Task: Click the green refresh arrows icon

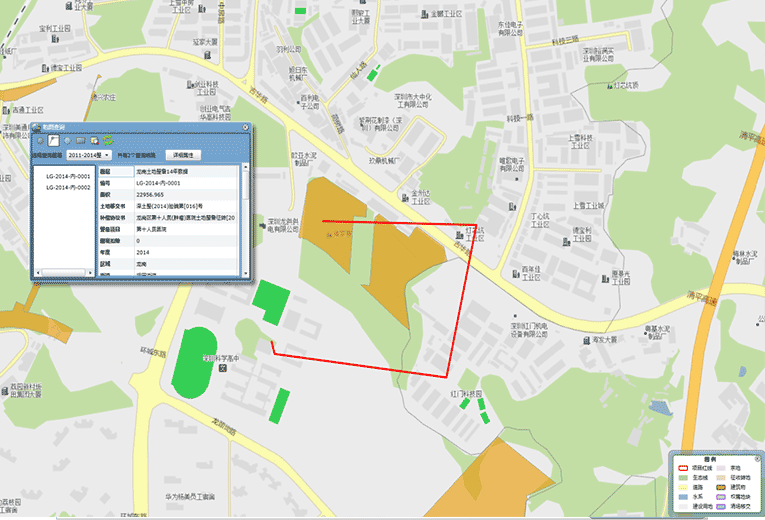Action: pos(107,141)
